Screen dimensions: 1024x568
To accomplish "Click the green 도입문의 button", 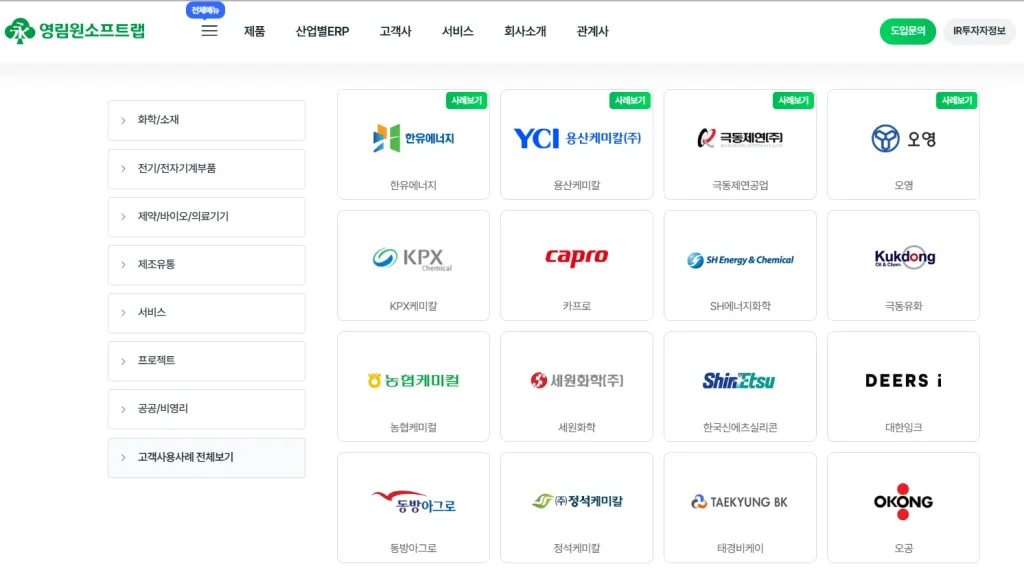I will pyautogui.click(x=907, y=31).
